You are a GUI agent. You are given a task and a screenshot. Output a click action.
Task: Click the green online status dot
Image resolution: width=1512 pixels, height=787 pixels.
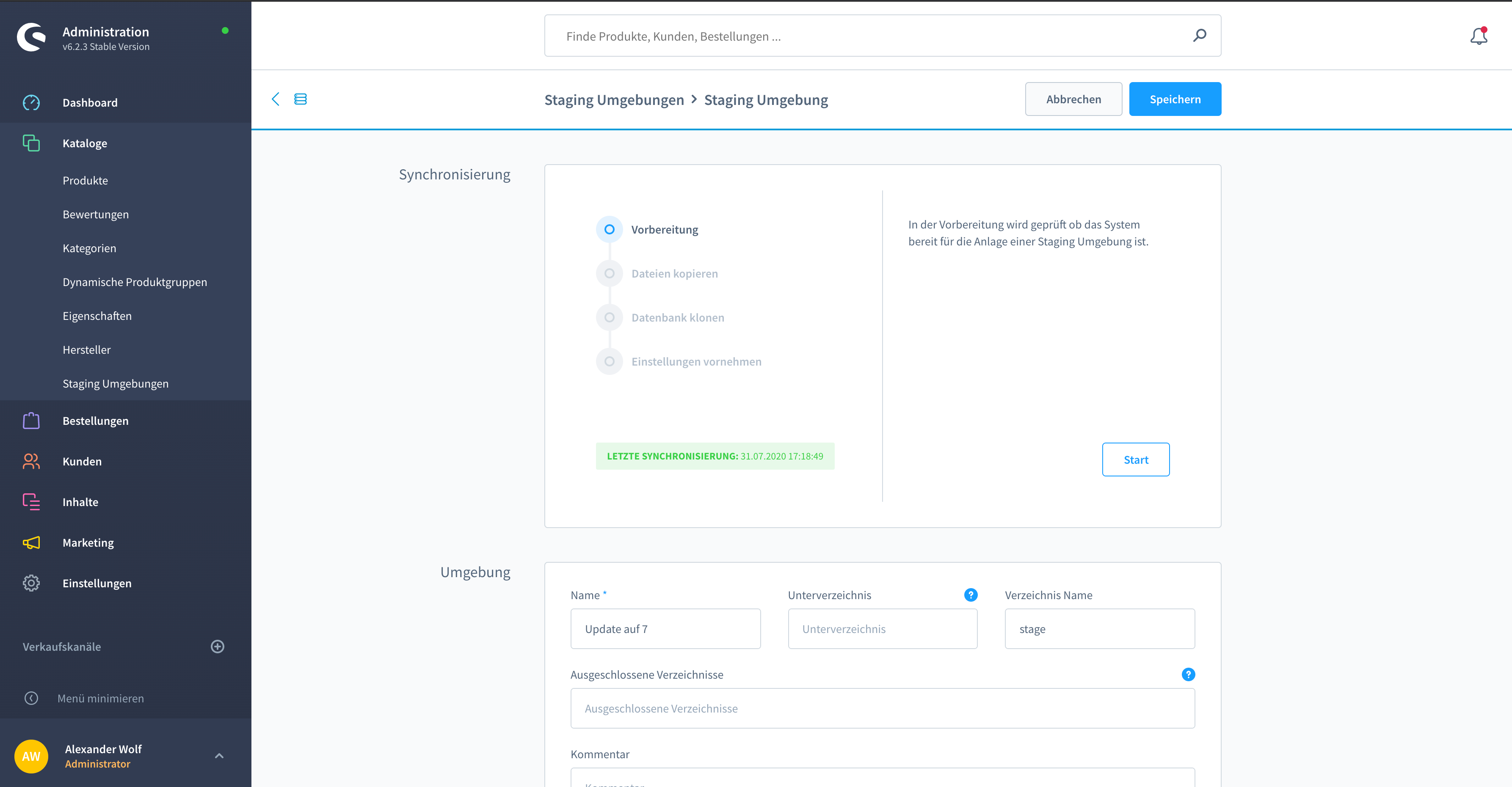[225, 30]
